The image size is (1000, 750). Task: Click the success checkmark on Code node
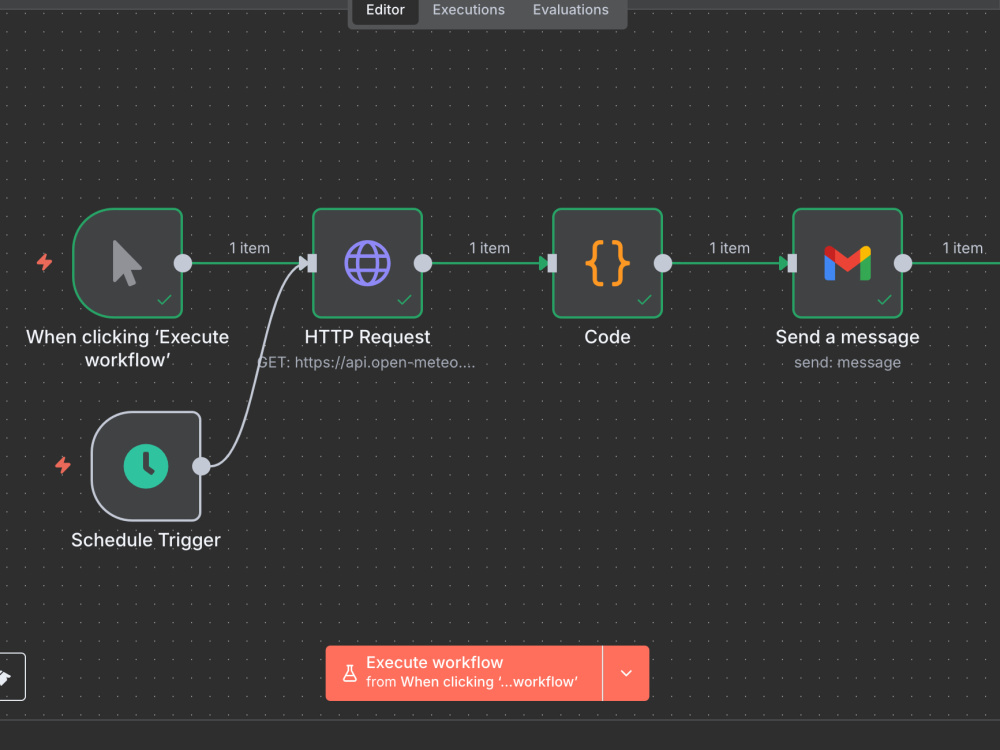[x=644, y=300]
